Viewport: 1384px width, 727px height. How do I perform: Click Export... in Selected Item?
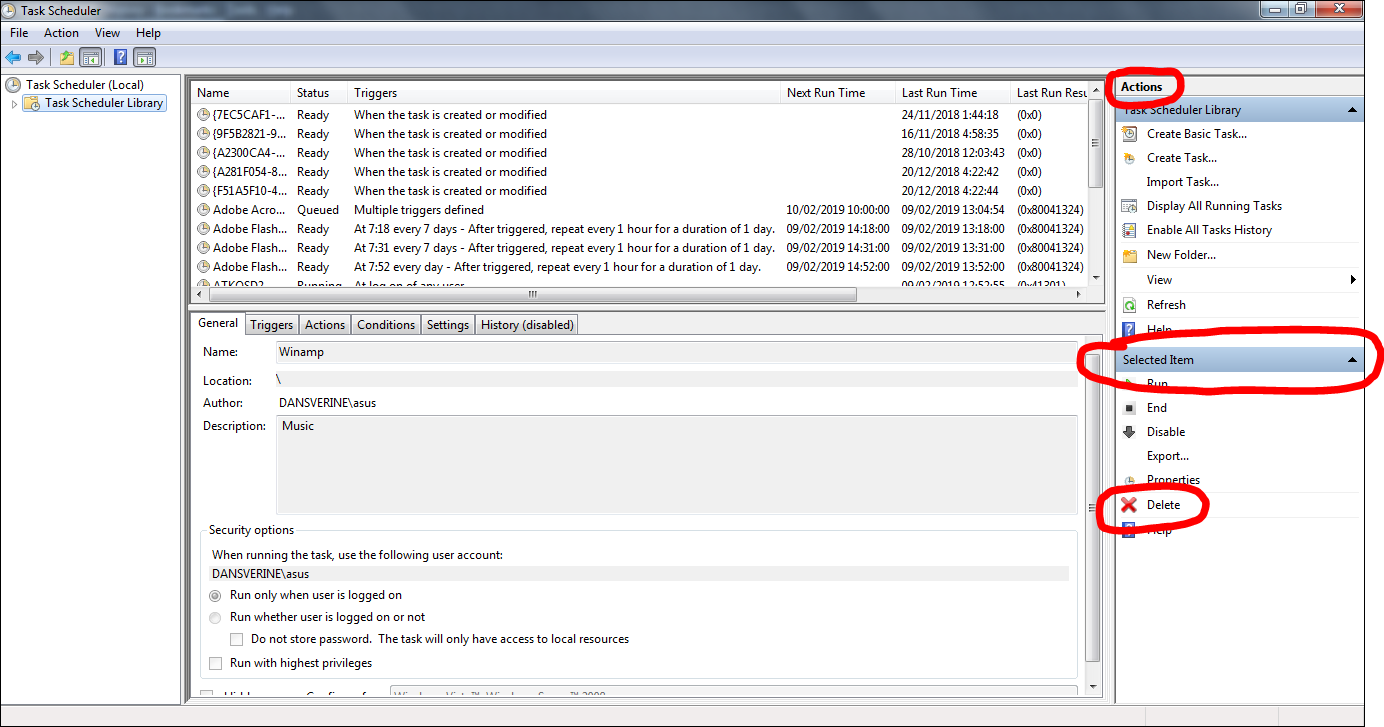[x=1168, y=456]
